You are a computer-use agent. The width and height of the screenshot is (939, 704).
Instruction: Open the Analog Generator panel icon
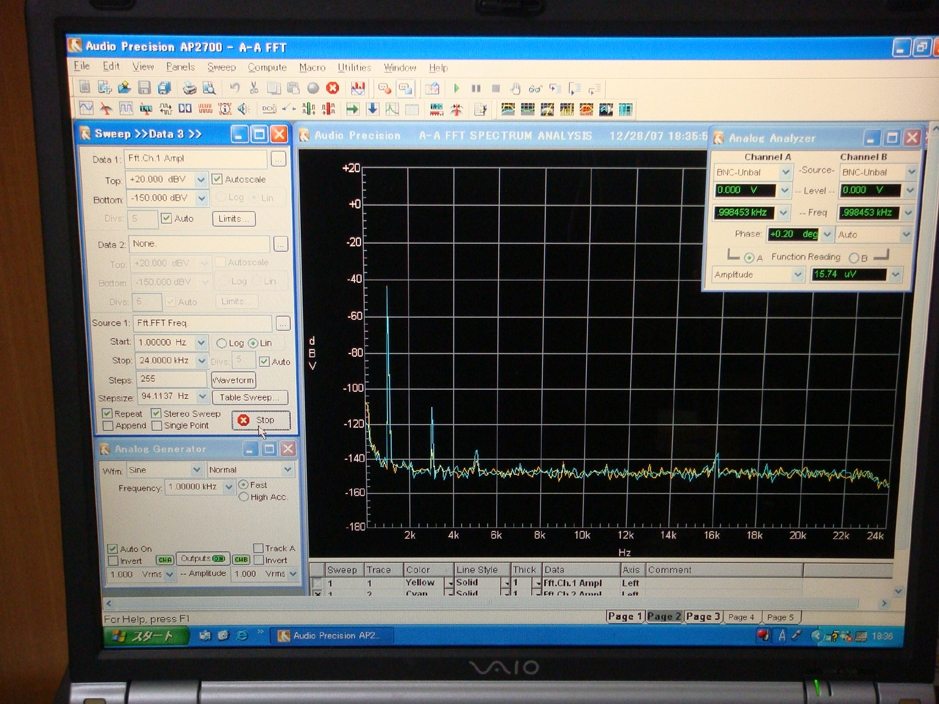pos(86,108)
